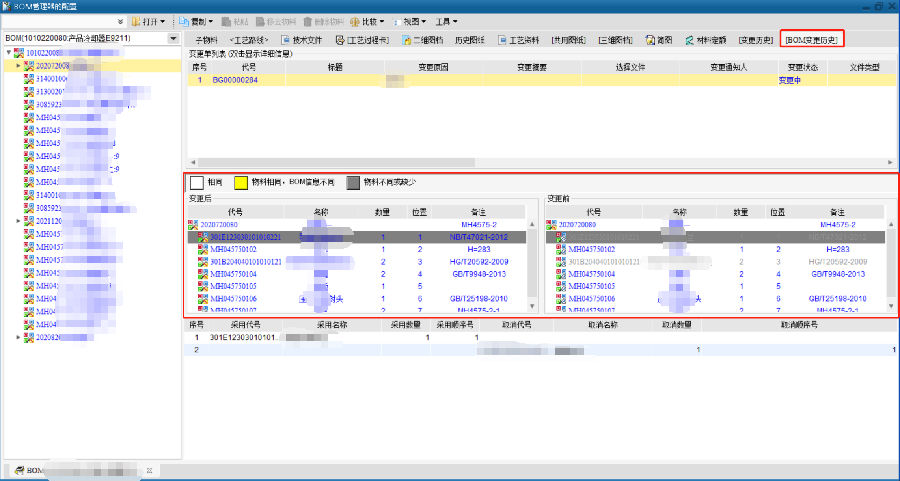Image resolution: width=900 pixels, height=481 pixels.
Task: Open the 二维图档 tab icon
Action: (406, 40)
